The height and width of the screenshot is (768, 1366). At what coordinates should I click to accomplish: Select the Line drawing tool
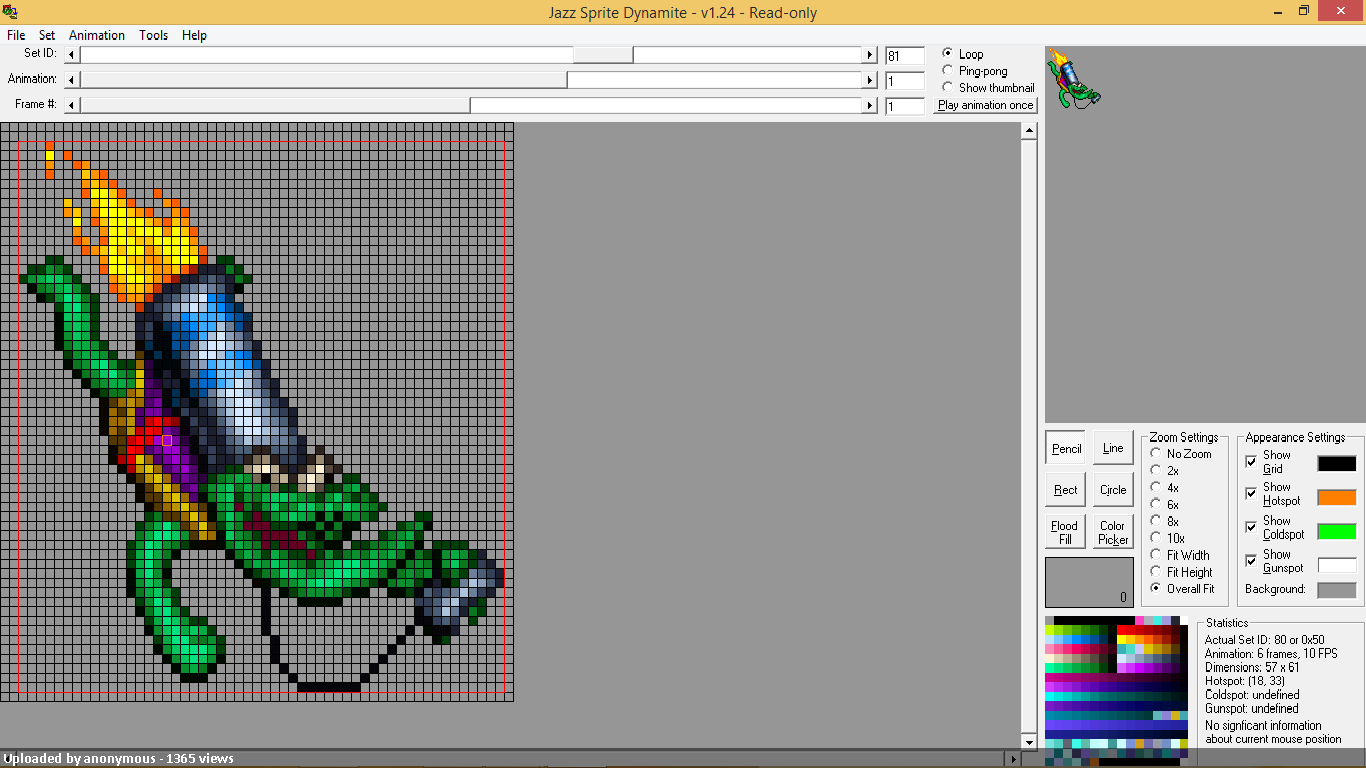click(x=1113, y=448)
